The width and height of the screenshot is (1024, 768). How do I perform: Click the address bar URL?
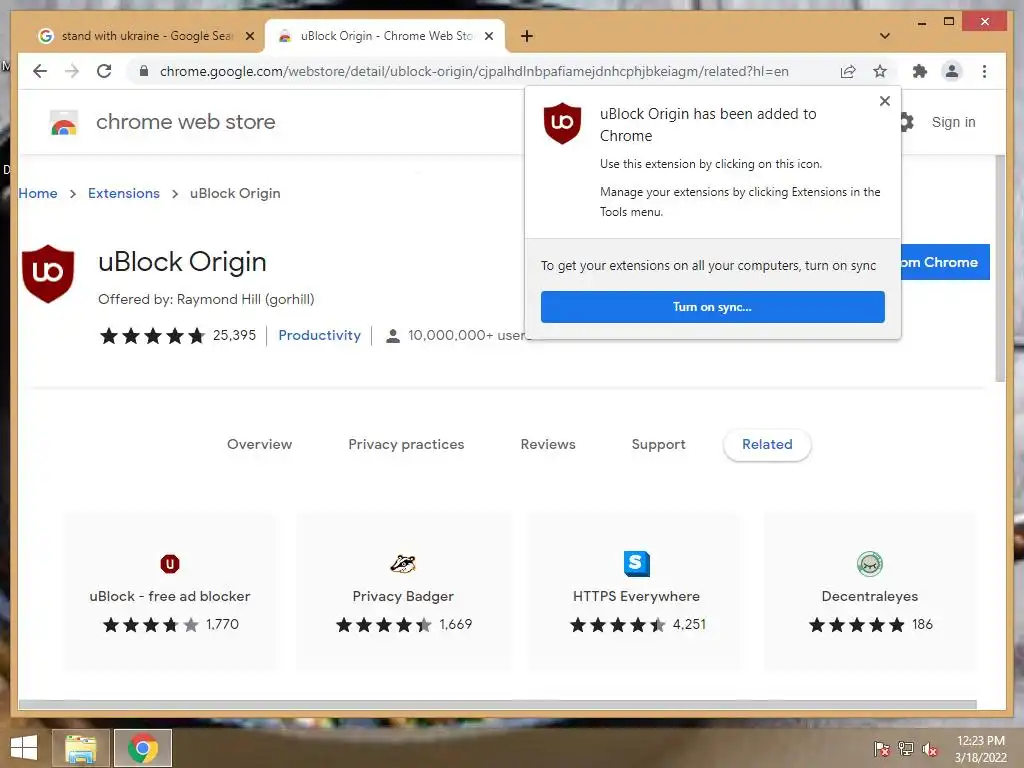click(x=474, y=71)
